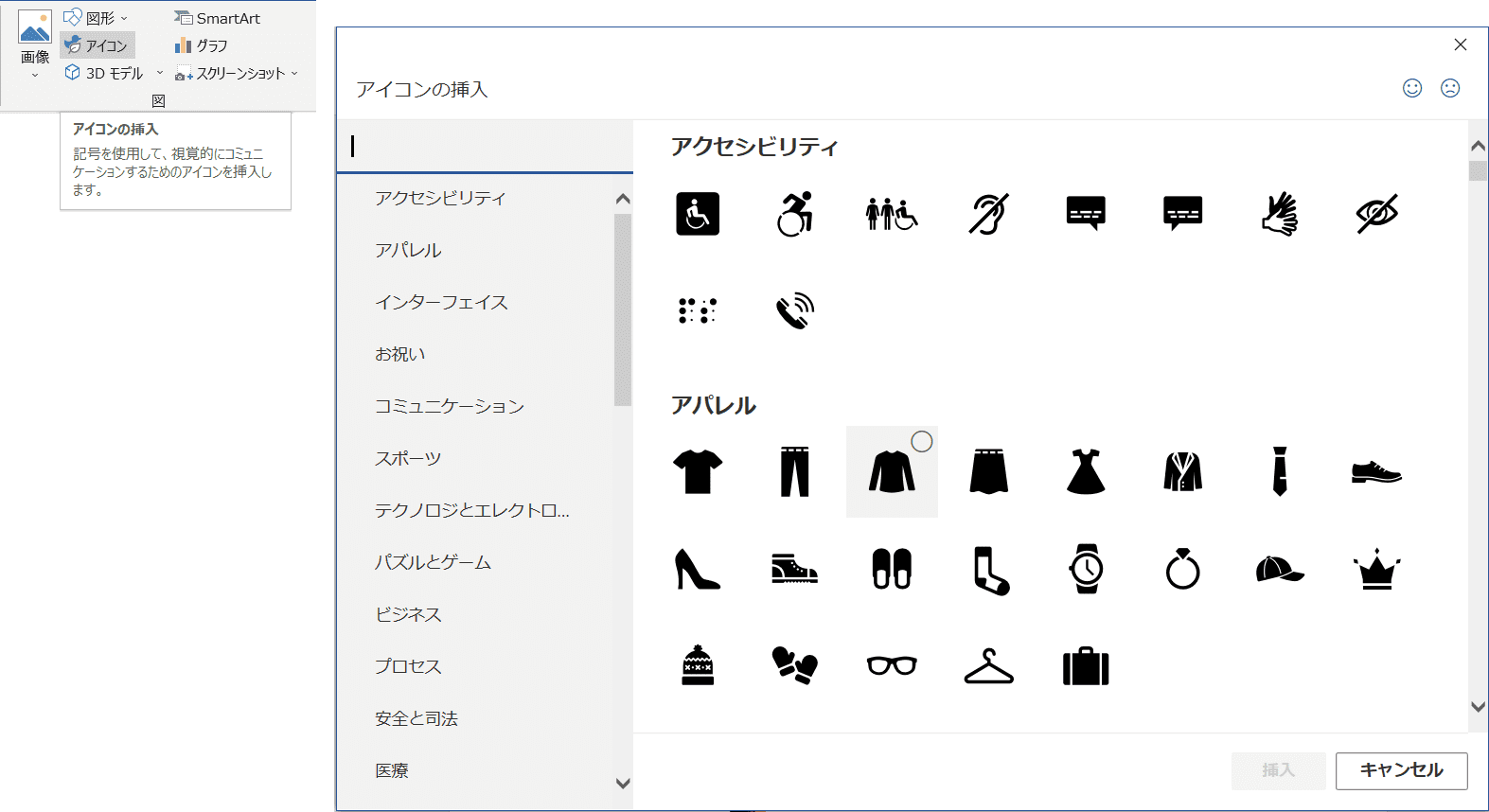This screenshot has height=812, width=1489.
Task: Jump to the スポーツ category
Action: pos(408,458)
